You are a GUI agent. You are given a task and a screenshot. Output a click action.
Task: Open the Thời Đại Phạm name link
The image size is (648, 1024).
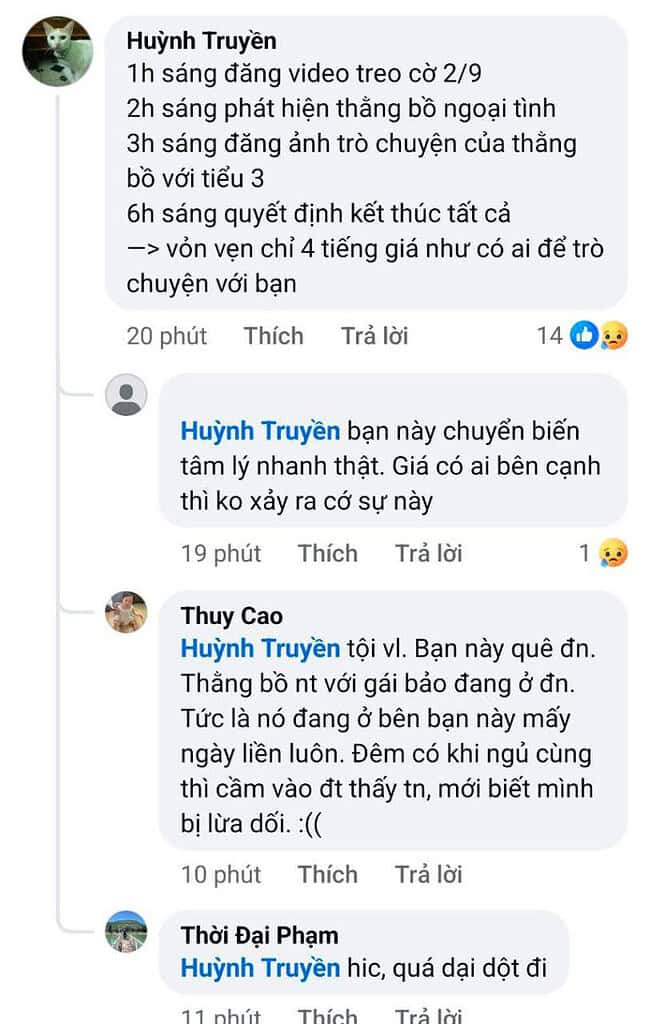pyautogui.click(x=259, y=936)
